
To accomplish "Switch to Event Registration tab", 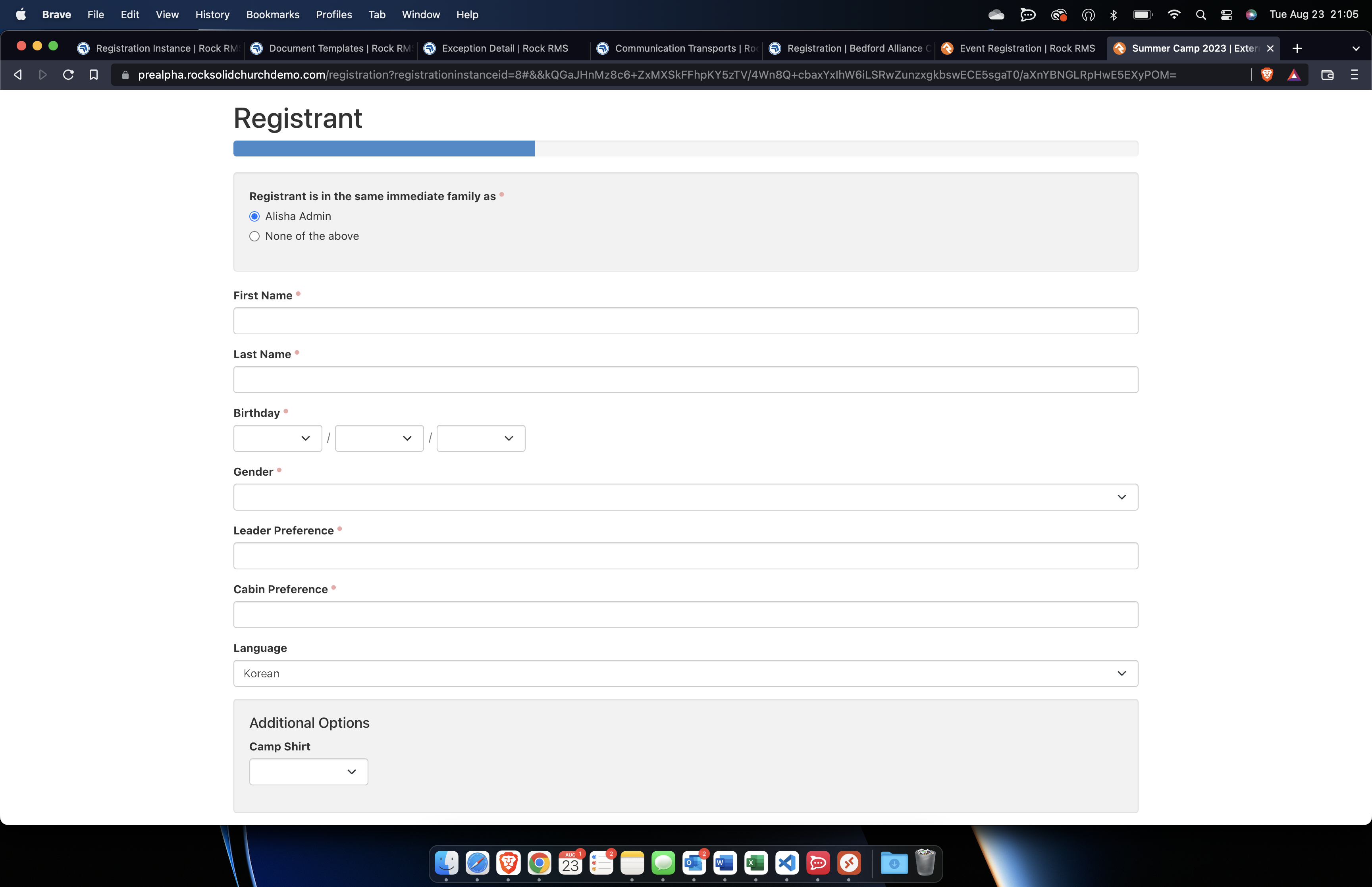I will pos(1020,48).
